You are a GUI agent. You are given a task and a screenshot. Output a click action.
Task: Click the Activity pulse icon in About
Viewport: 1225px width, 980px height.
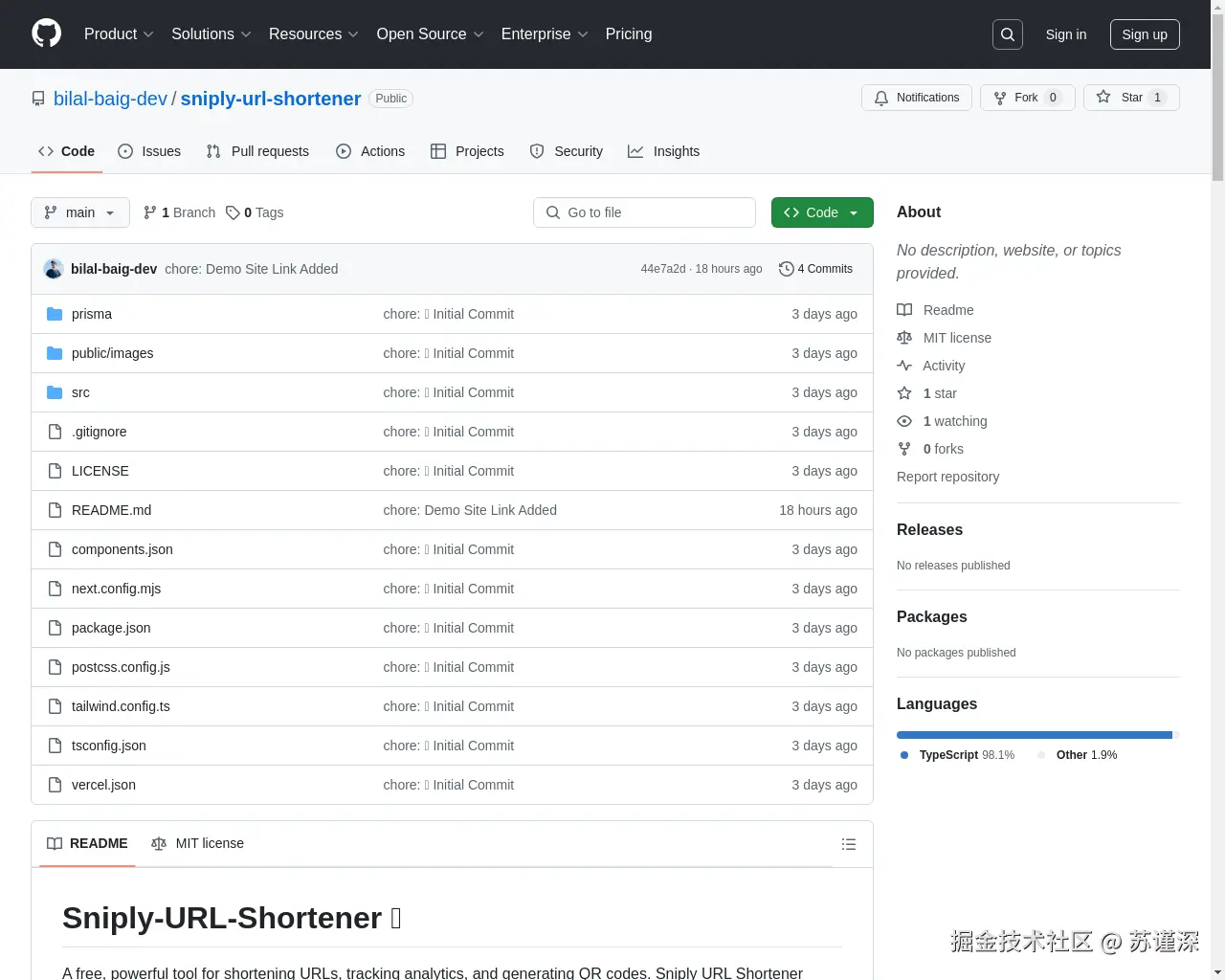(904, 365)
